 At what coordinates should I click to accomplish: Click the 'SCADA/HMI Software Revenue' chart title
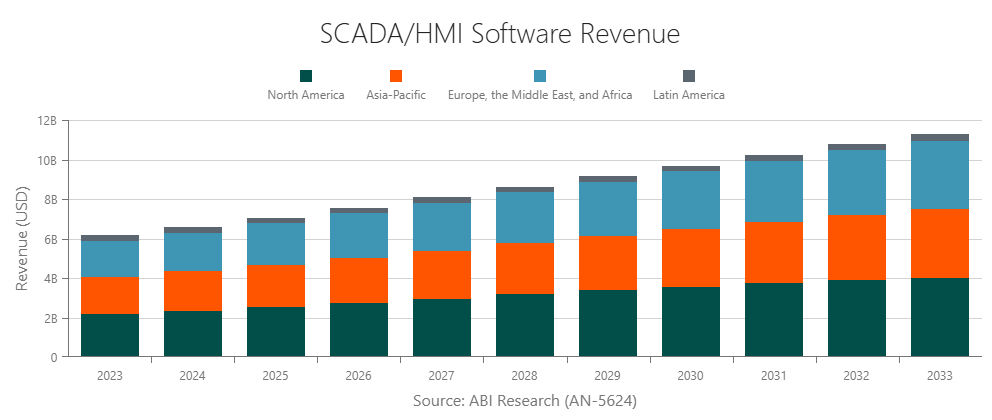(500, 34)
